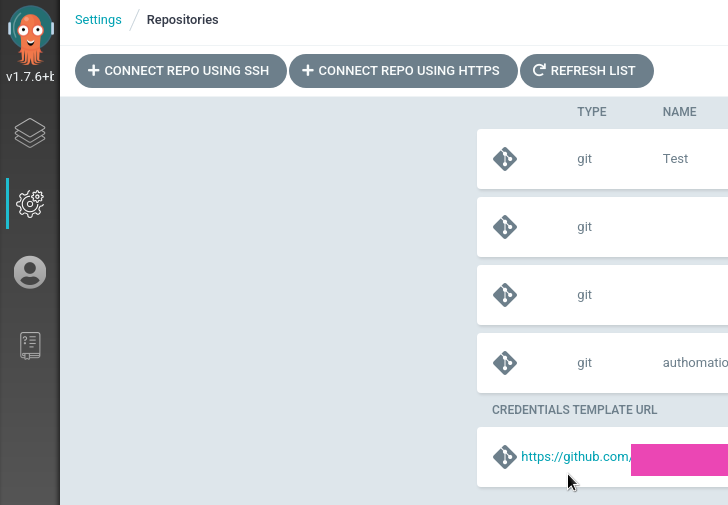
Task: Click the Argo CD octopus logo
Action: (31, 36)
